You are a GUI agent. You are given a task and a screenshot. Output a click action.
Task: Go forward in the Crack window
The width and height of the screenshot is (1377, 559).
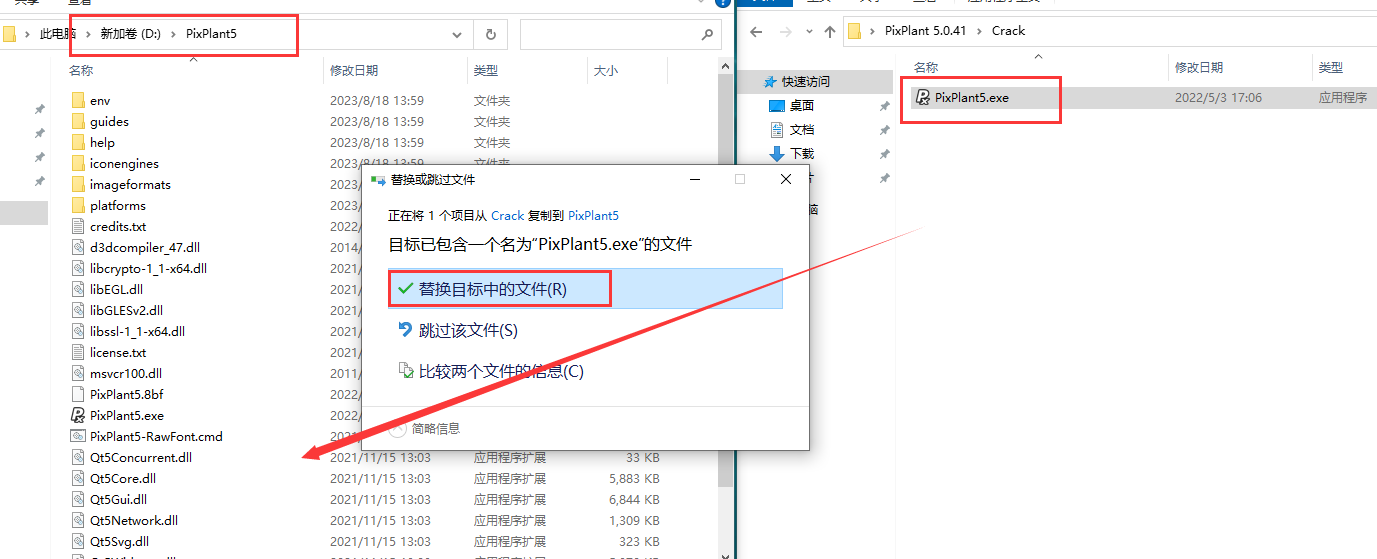785,31
